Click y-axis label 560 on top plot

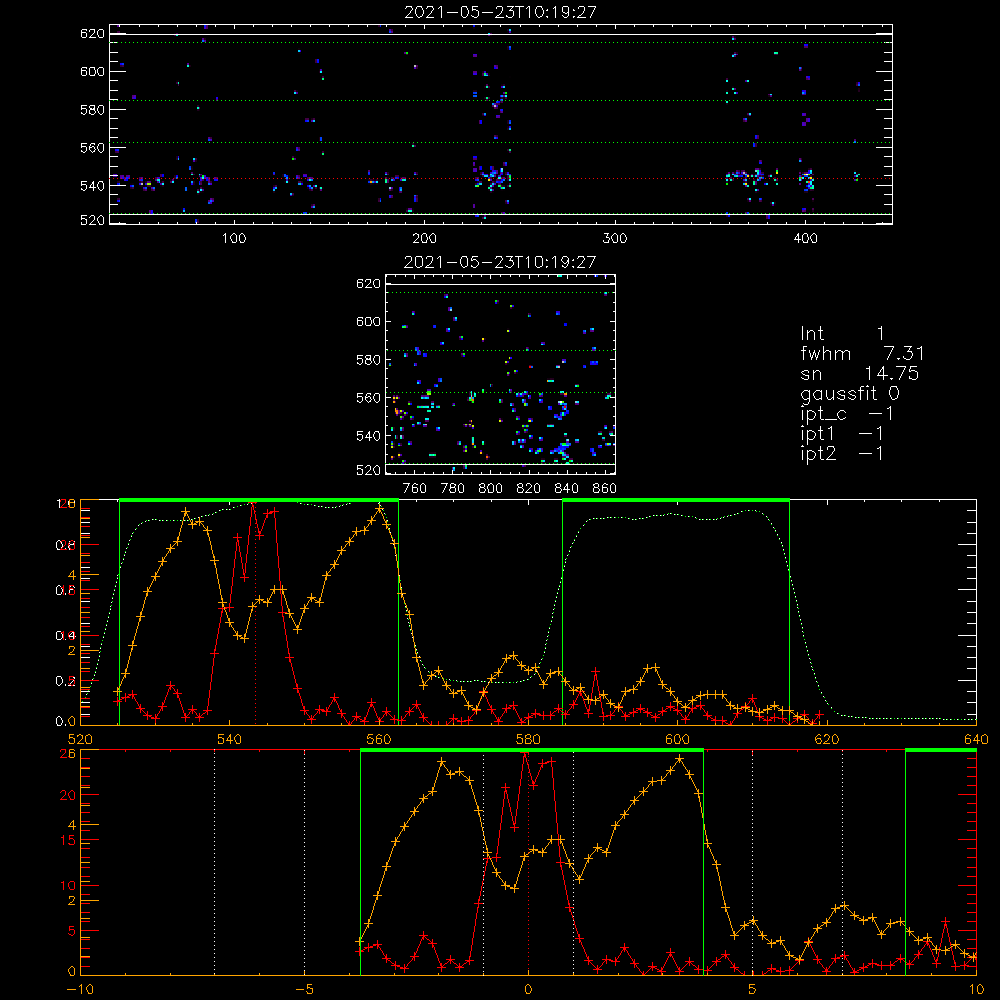point(92,148)
